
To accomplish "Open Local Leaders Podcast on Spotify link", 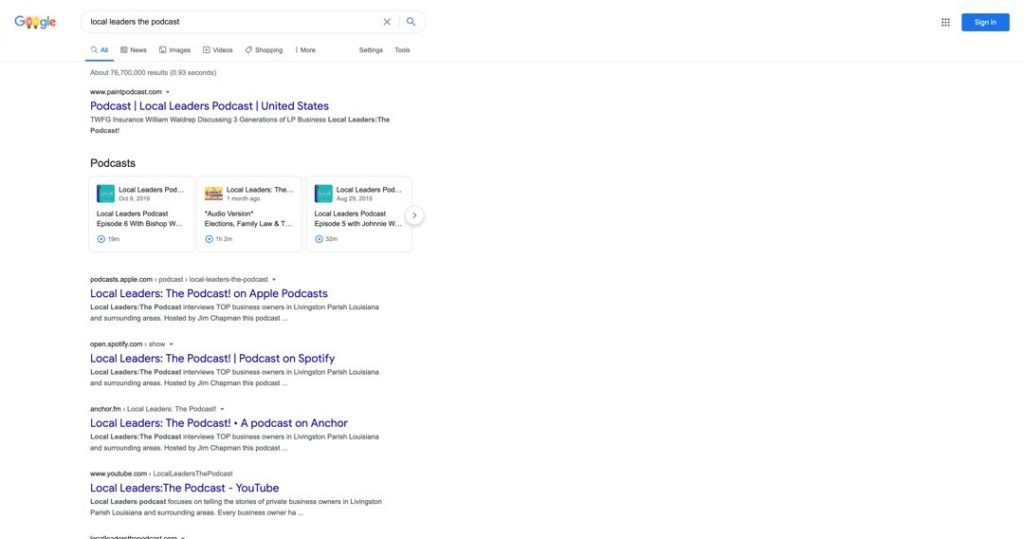I will pyautogui.click(x=212, y=358).
